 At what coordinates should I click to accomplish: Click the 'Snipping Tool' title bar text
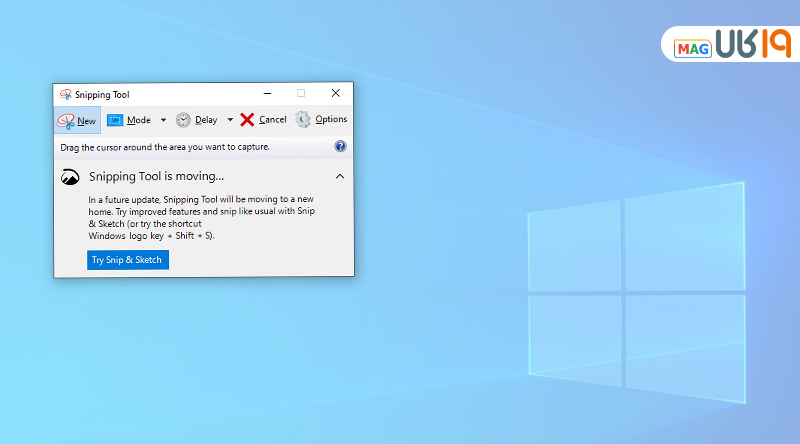pos(105,94)
